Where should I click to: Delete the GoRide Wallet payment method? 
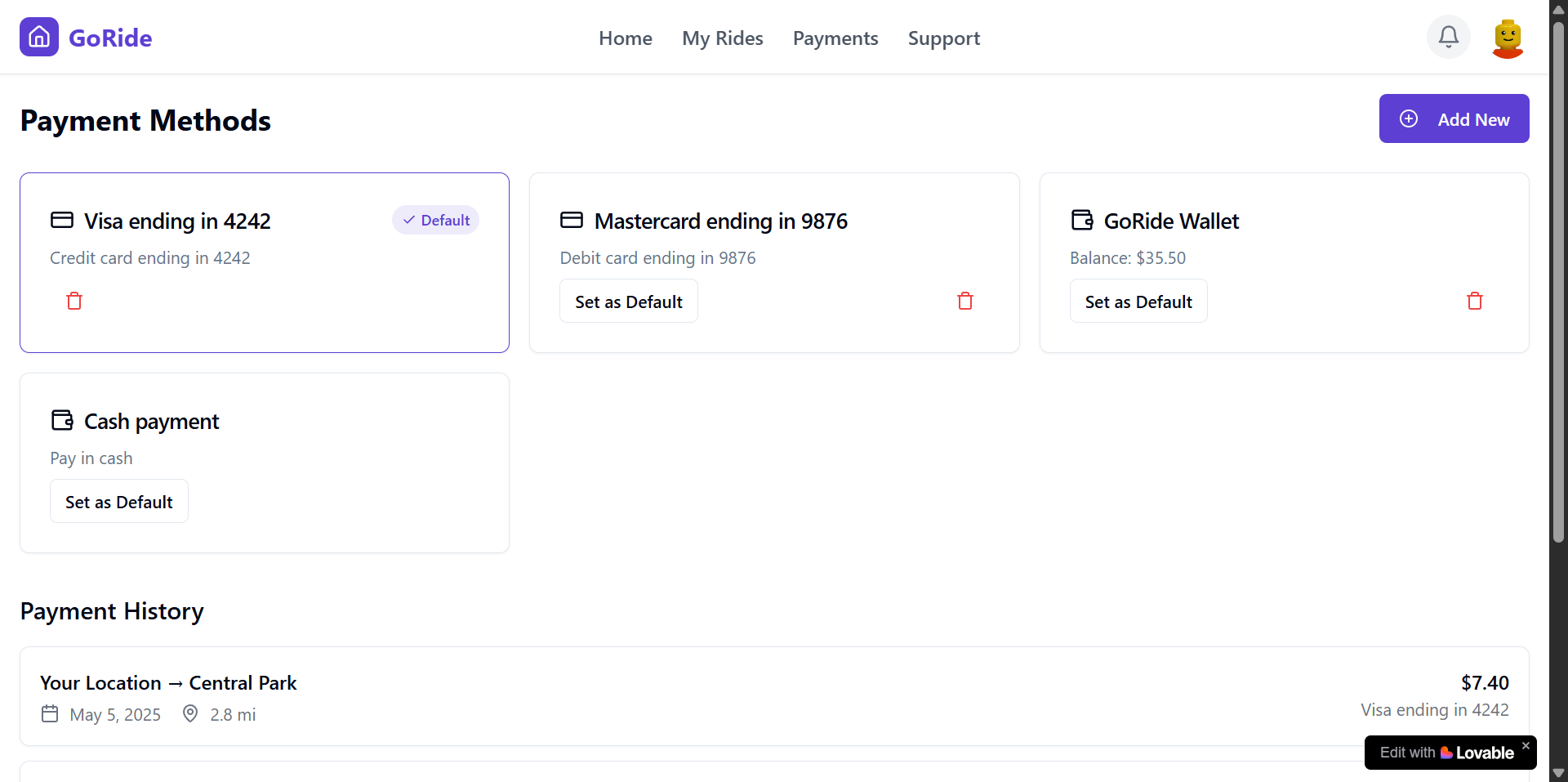1475,301
